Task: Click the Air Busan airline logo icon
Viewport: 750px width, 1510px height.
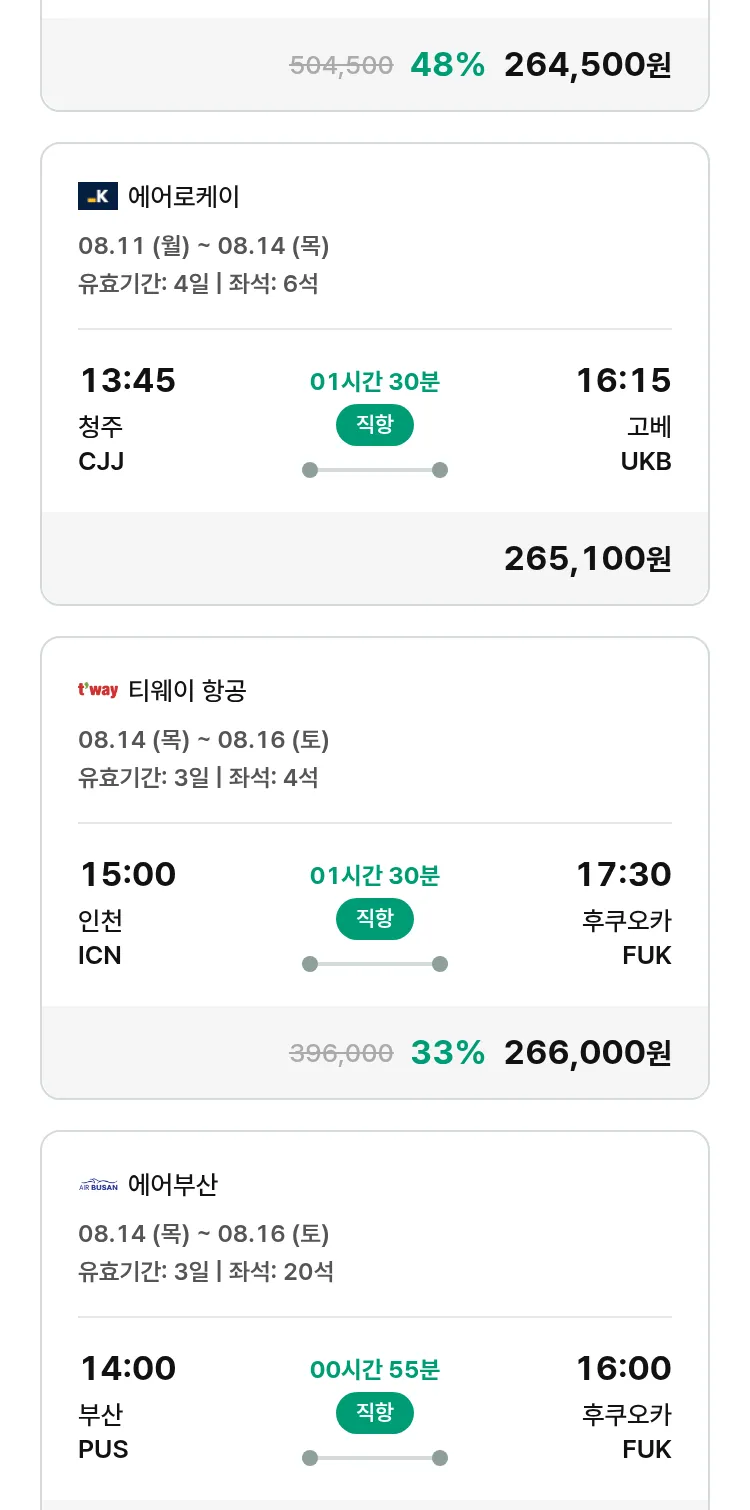Action: (x=98, y=1185)
